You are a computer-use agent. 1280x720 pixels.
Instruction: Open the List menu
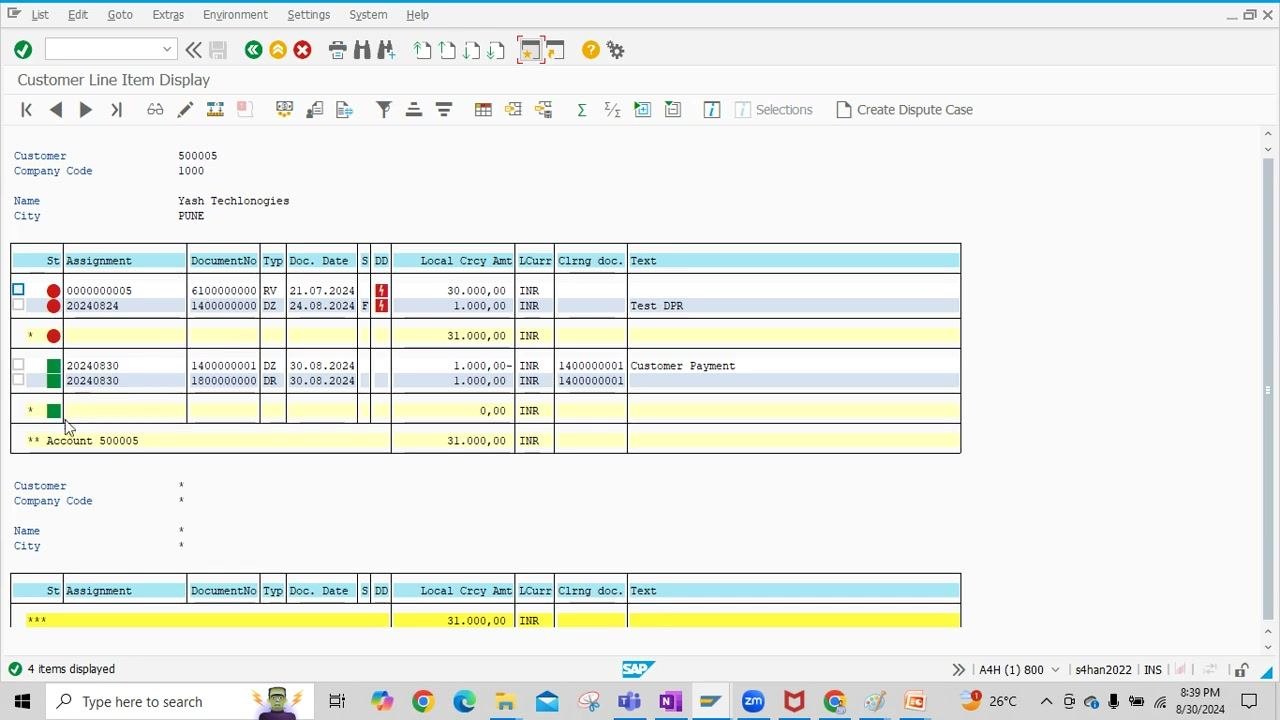click(40, 15)
